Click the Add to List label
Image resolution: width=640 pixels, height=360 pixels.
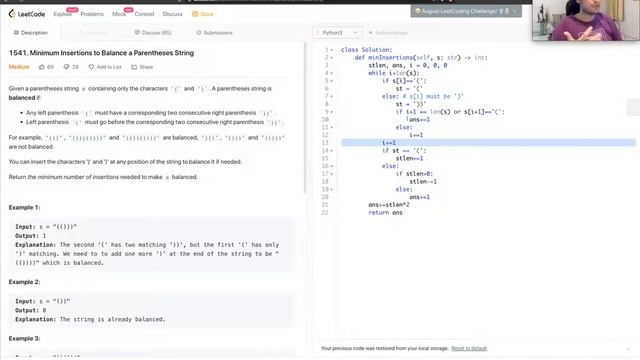pos(109,67)
